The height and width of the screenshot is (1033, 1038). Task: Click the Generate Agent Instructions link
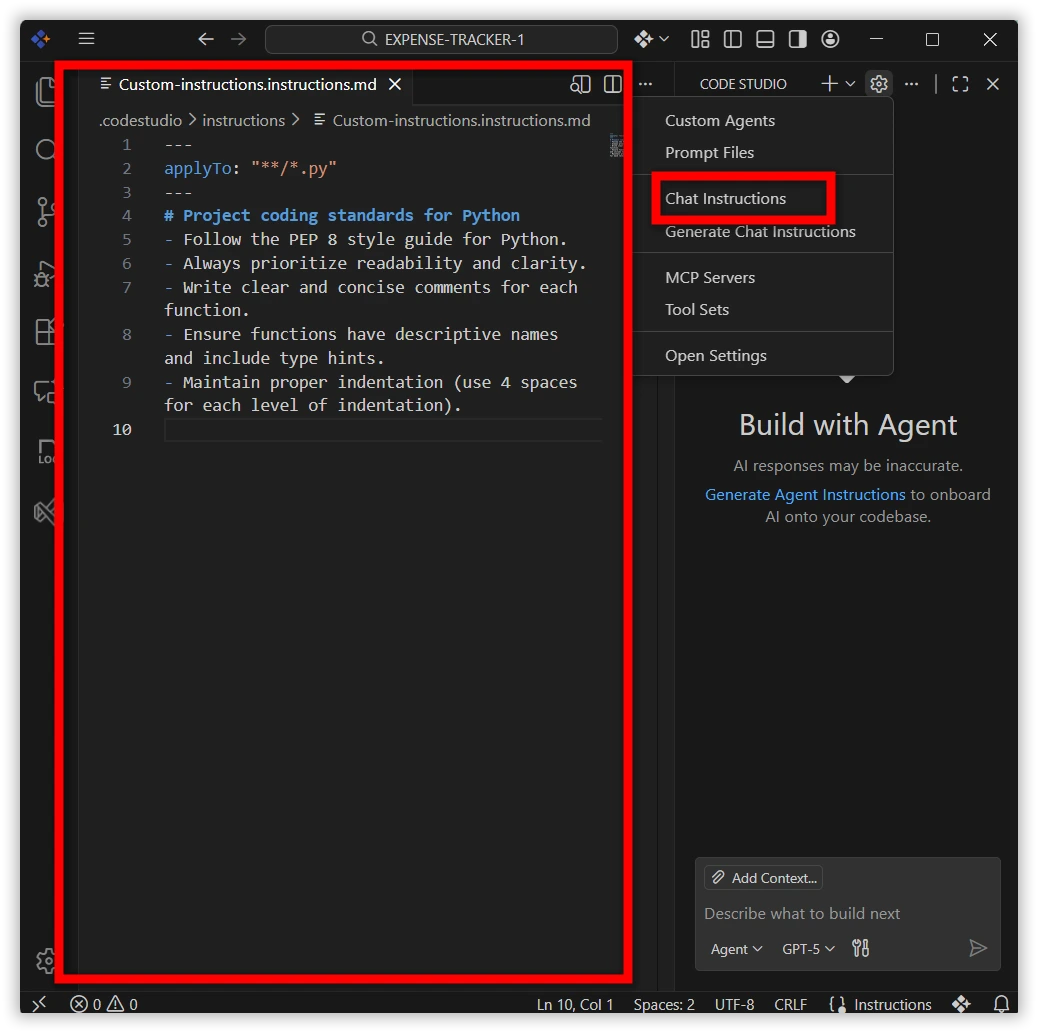(x=805, y=494)
